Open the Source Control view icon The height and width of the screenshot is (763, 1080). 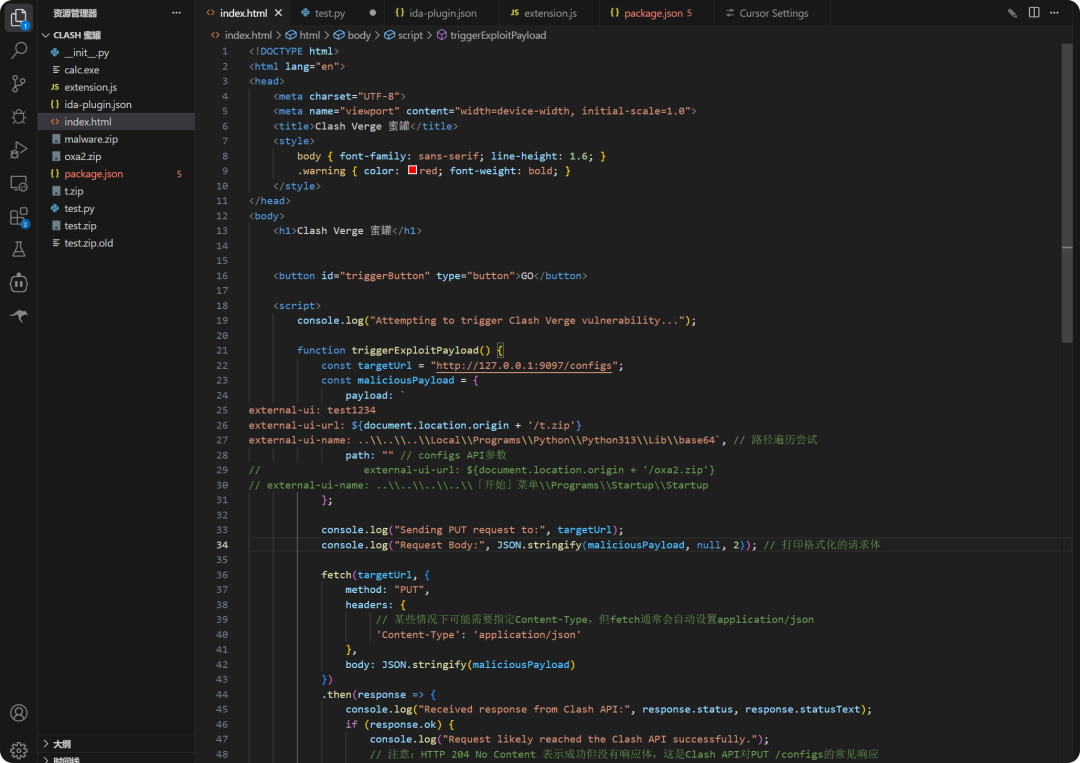19,83
